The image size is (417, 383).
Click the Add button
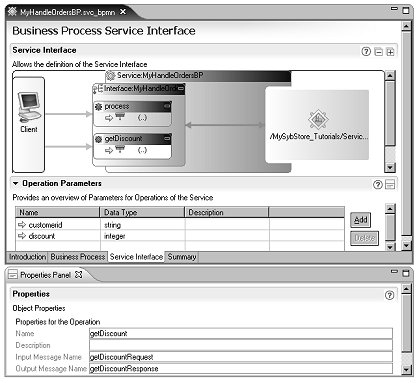[x=360, y=220]
